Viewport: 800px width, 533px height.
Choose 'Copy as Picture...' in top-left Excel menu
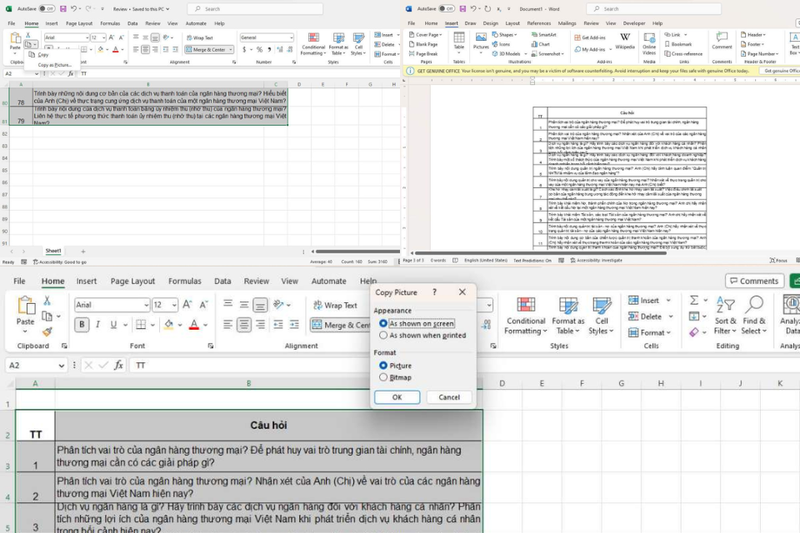pos(54,65)
